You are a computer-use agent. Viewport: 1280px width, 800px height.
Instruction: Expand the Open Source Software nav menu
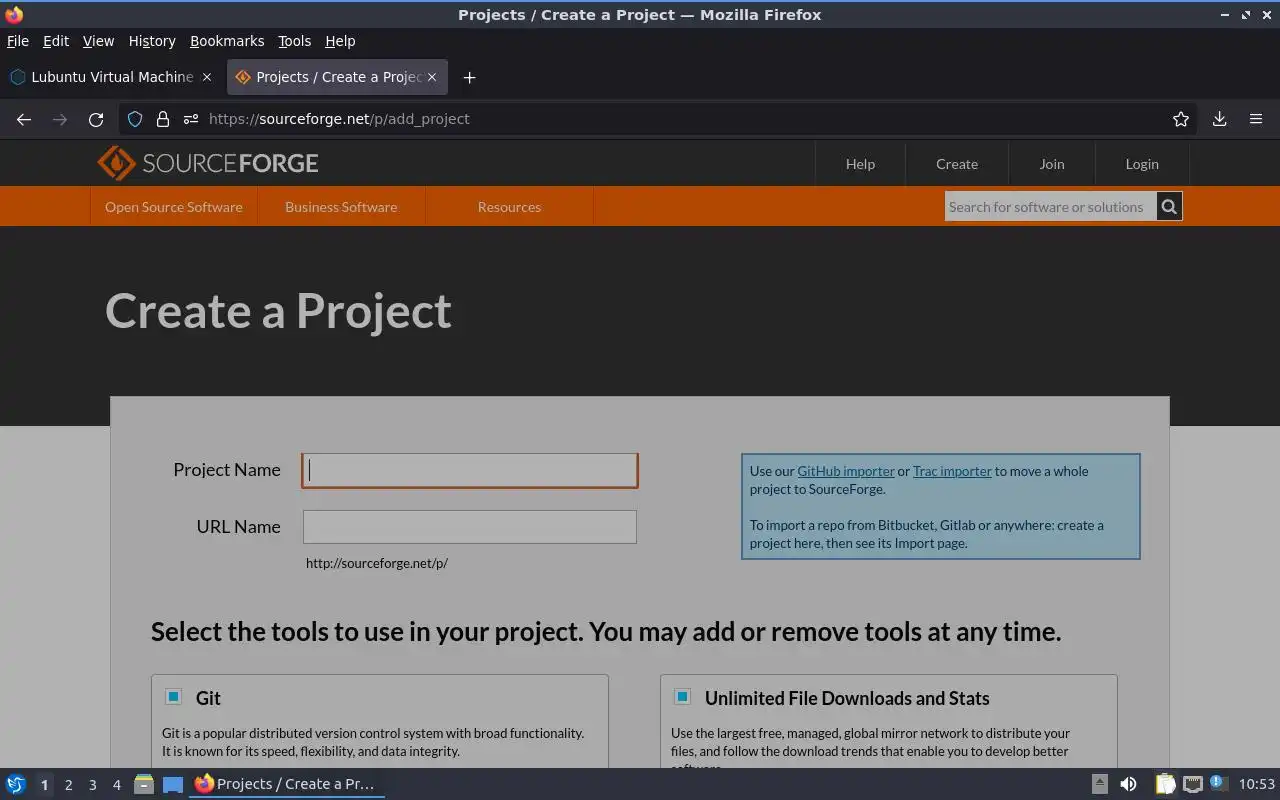(174, 207)
